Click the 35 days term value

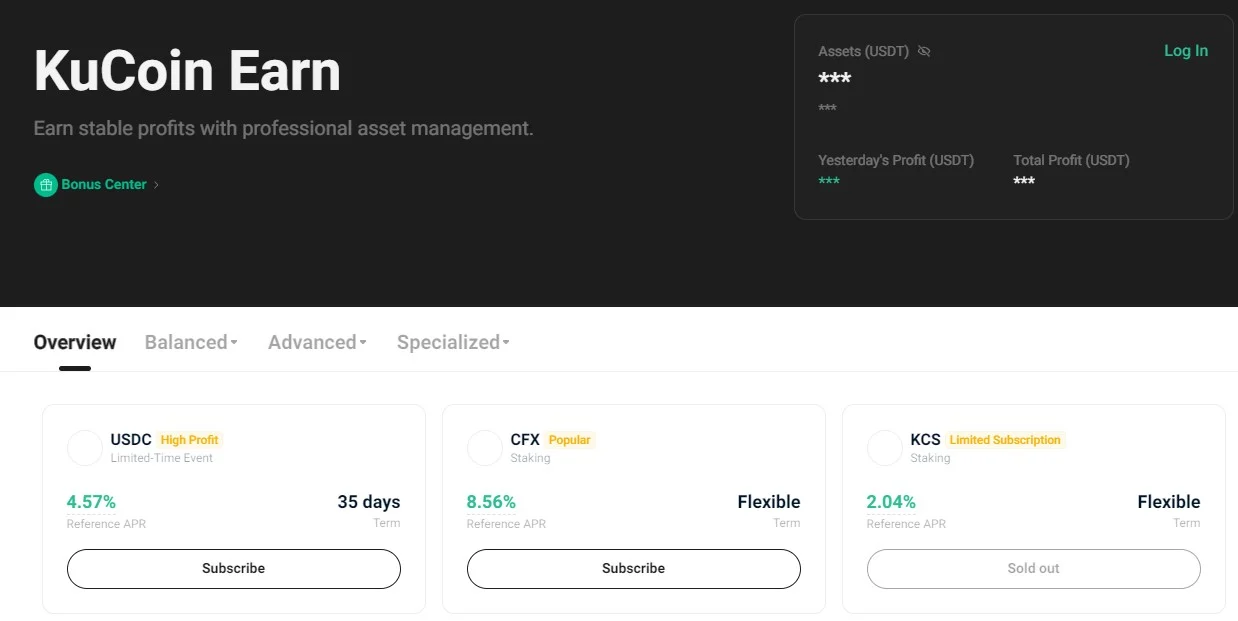click(x=369, y=502)
